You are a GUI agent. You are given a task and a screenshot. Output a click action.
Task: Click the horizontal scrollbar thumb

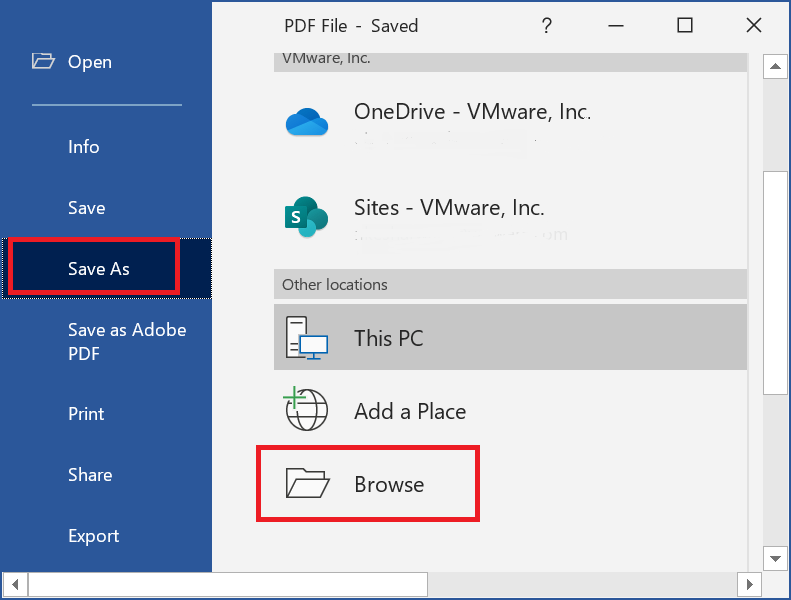228,584
